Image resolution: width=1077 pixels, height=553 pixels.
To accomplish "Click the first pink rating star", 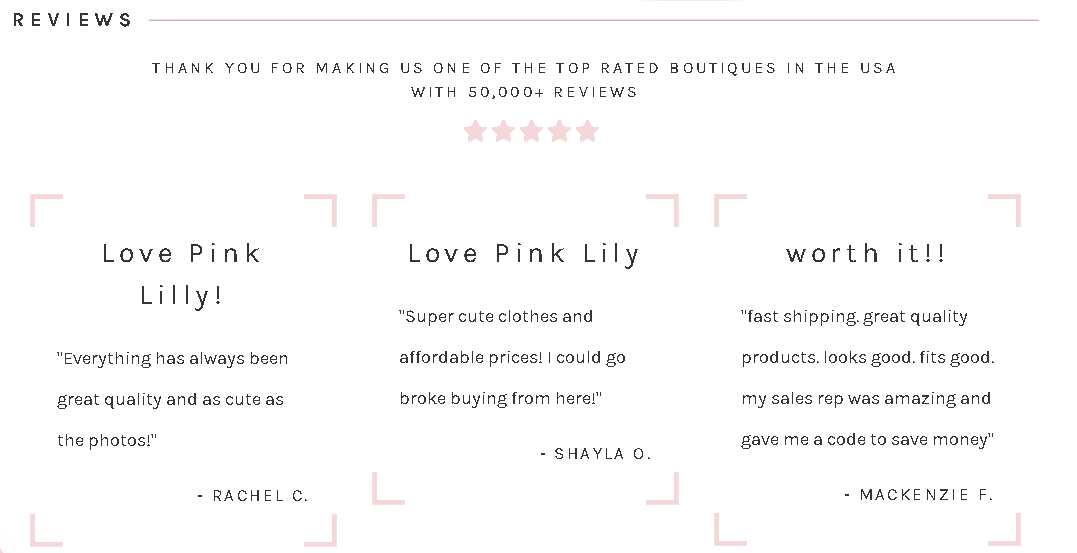I will (x=475, y=131).
